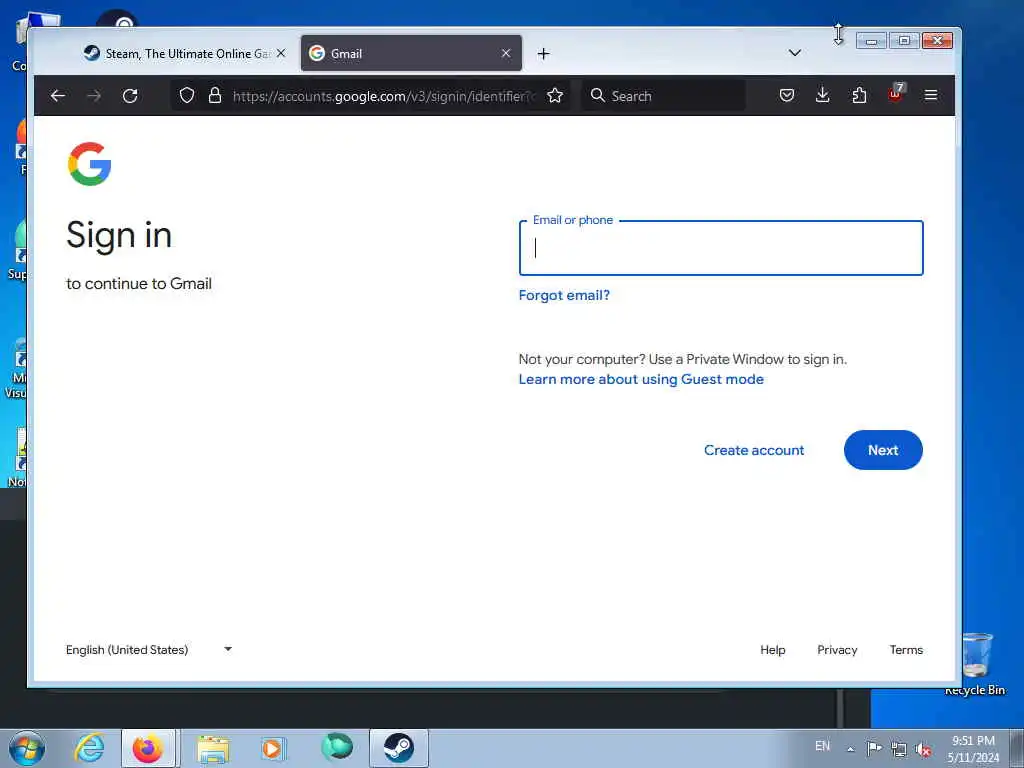Image resolution: width=1024 pixels, height=768 pixels.
Task: Click the site security padlock icon
Action: 215,96
